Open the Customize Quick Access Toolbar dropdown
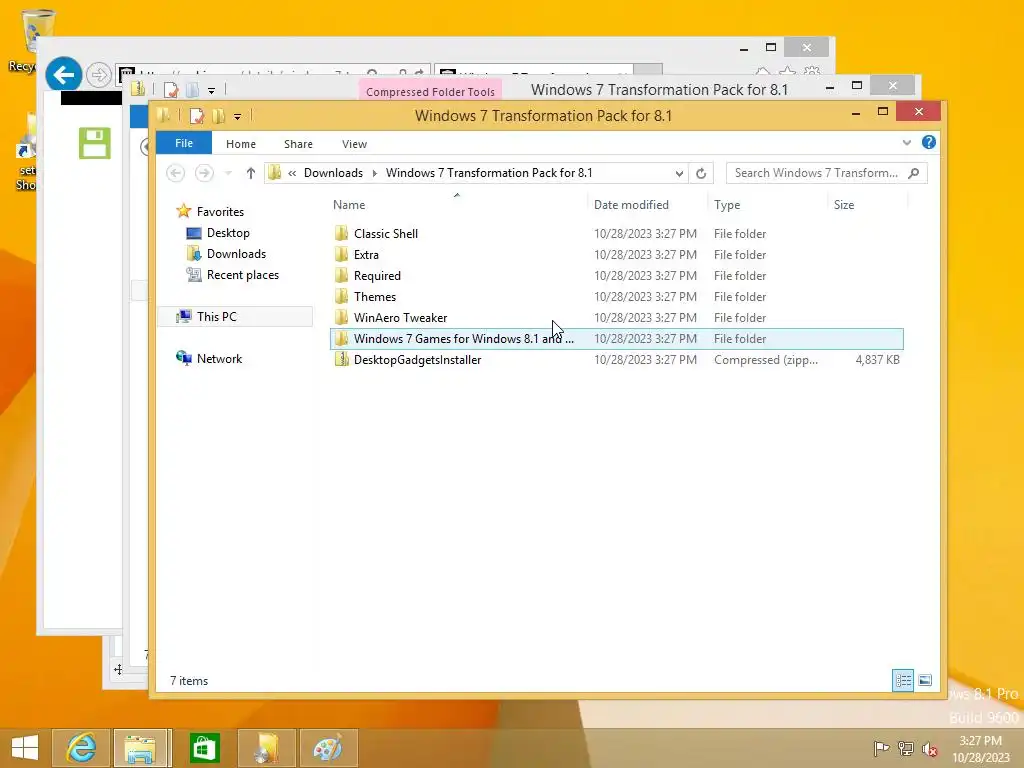This screenshot has width=1024, height=768. [x=237, y=117]
